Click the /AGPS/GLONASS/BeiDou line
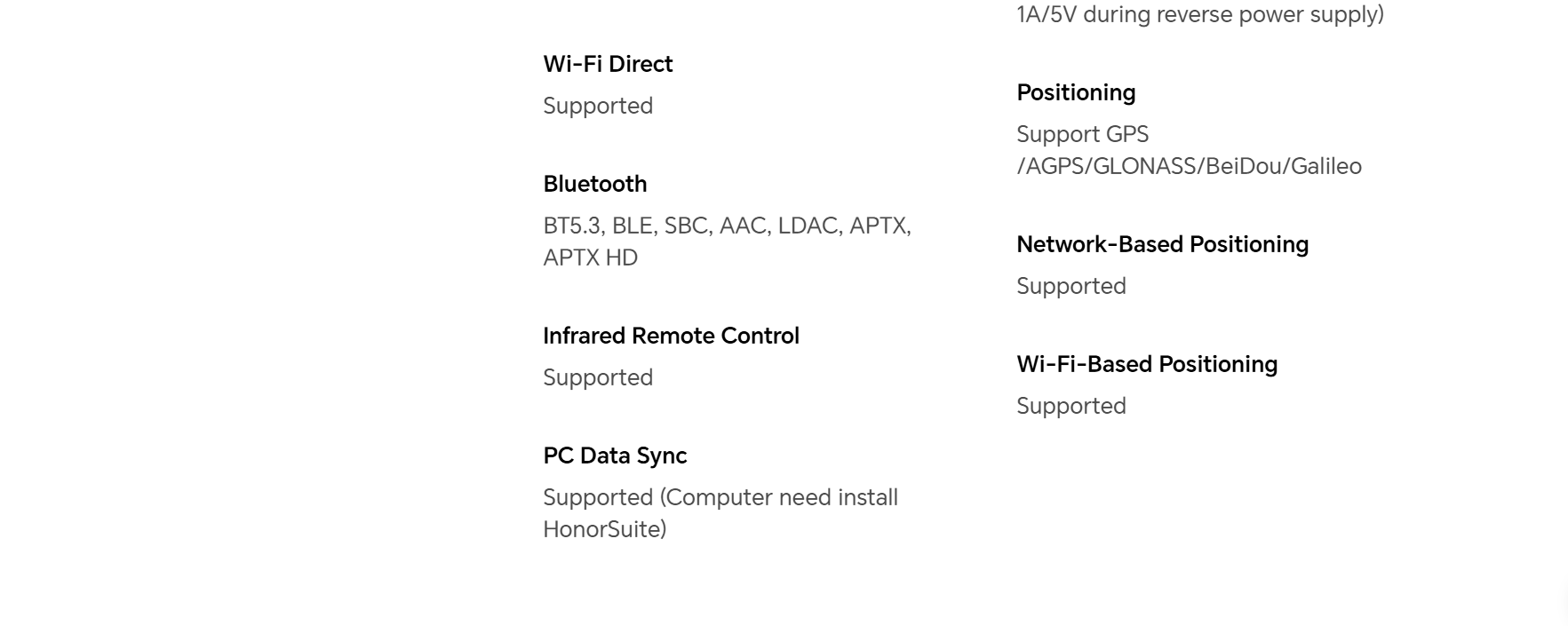Screen dimensions: 1568x626 pyautogui.click(x=1189, y=166)
